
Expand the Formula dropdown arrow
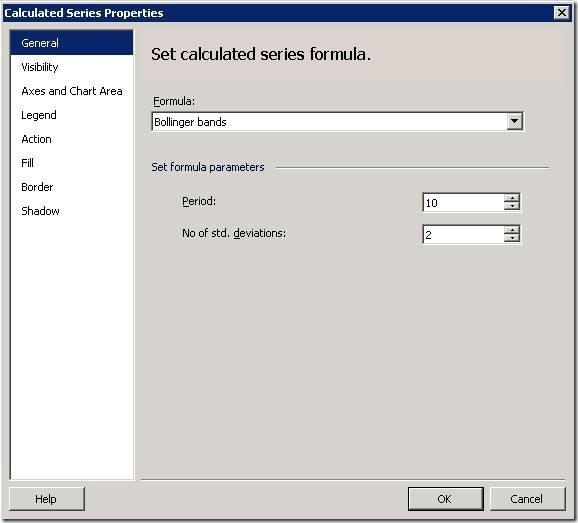coord(515,121)
